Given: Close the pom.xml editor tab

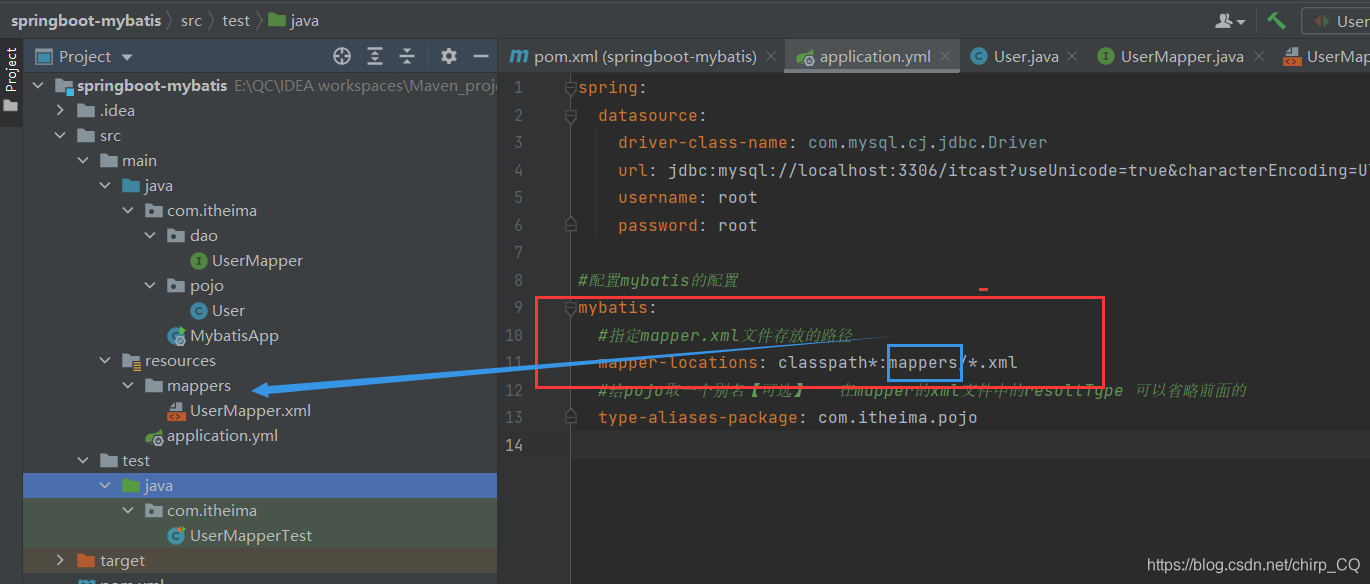Looking at the screenshot, I should point(771,57).
